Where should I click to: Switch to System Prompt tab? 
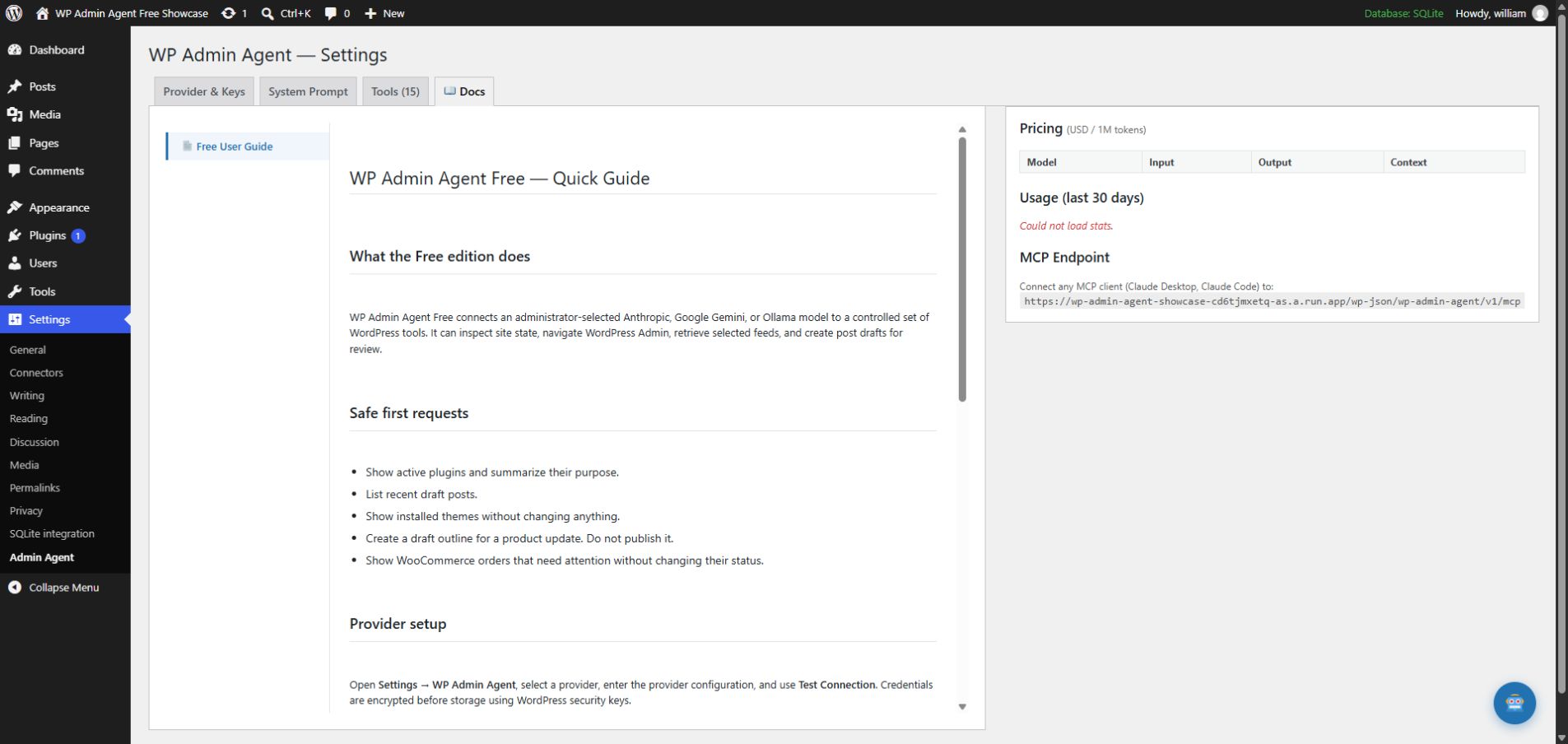coord(308,91)
